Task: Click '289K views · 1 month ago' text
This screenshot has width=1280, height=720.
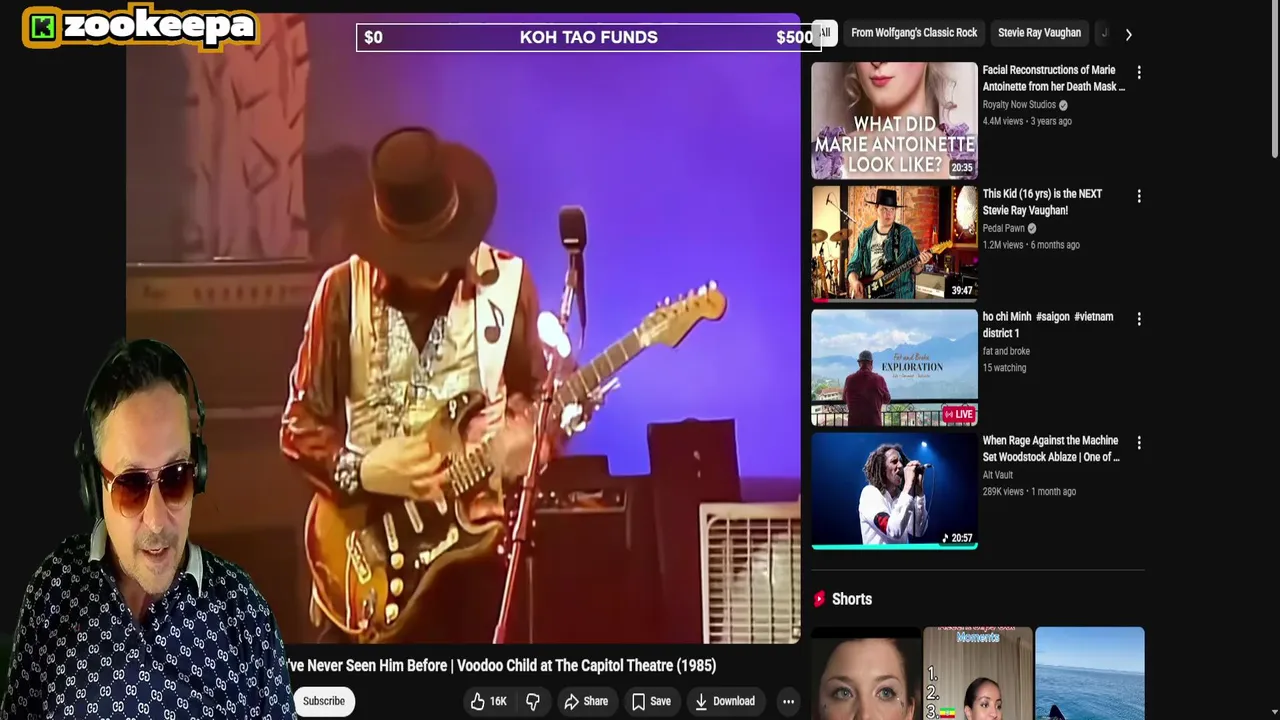Action: tap(1029, 492)
